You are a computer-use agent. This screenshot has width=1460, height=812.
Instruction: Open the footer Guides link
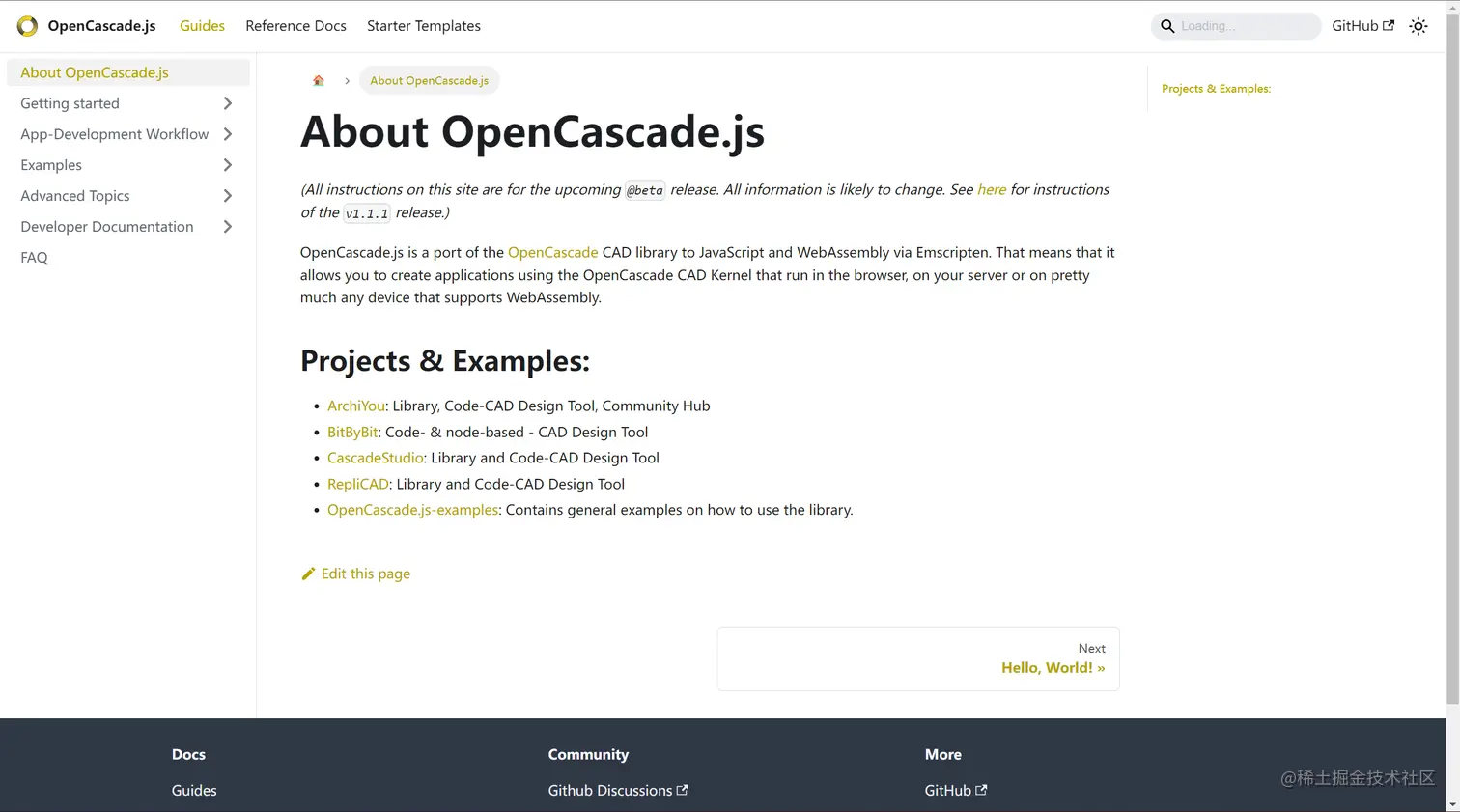[x=194, y=790]
